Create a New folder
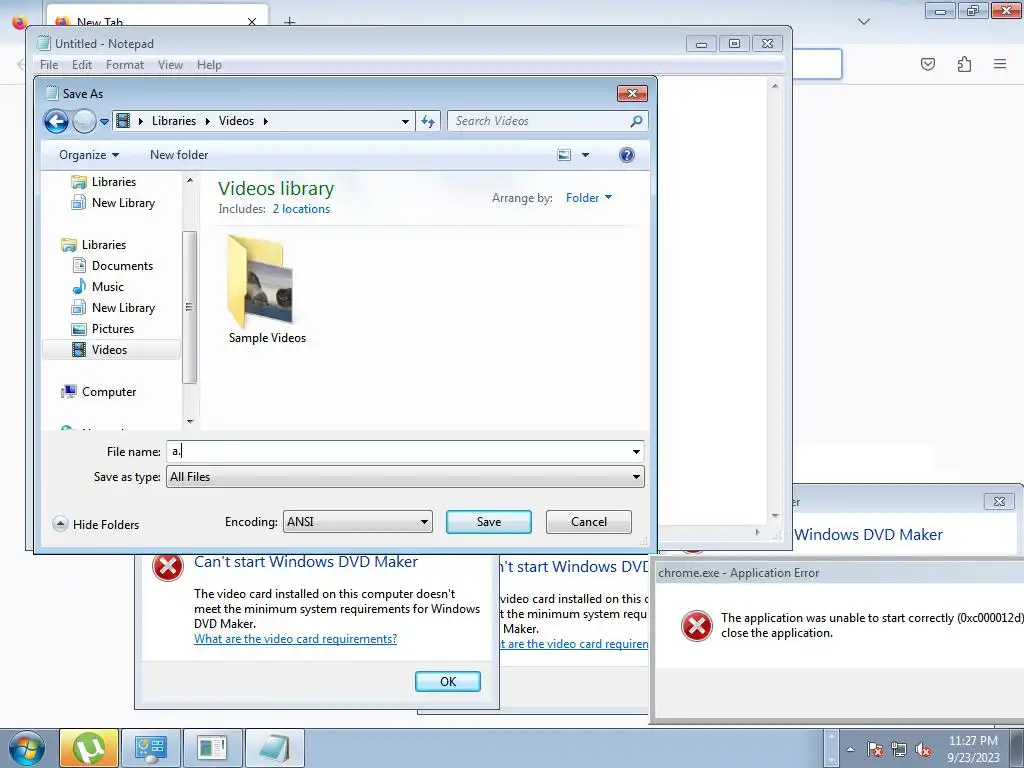 tap(179, 155)
